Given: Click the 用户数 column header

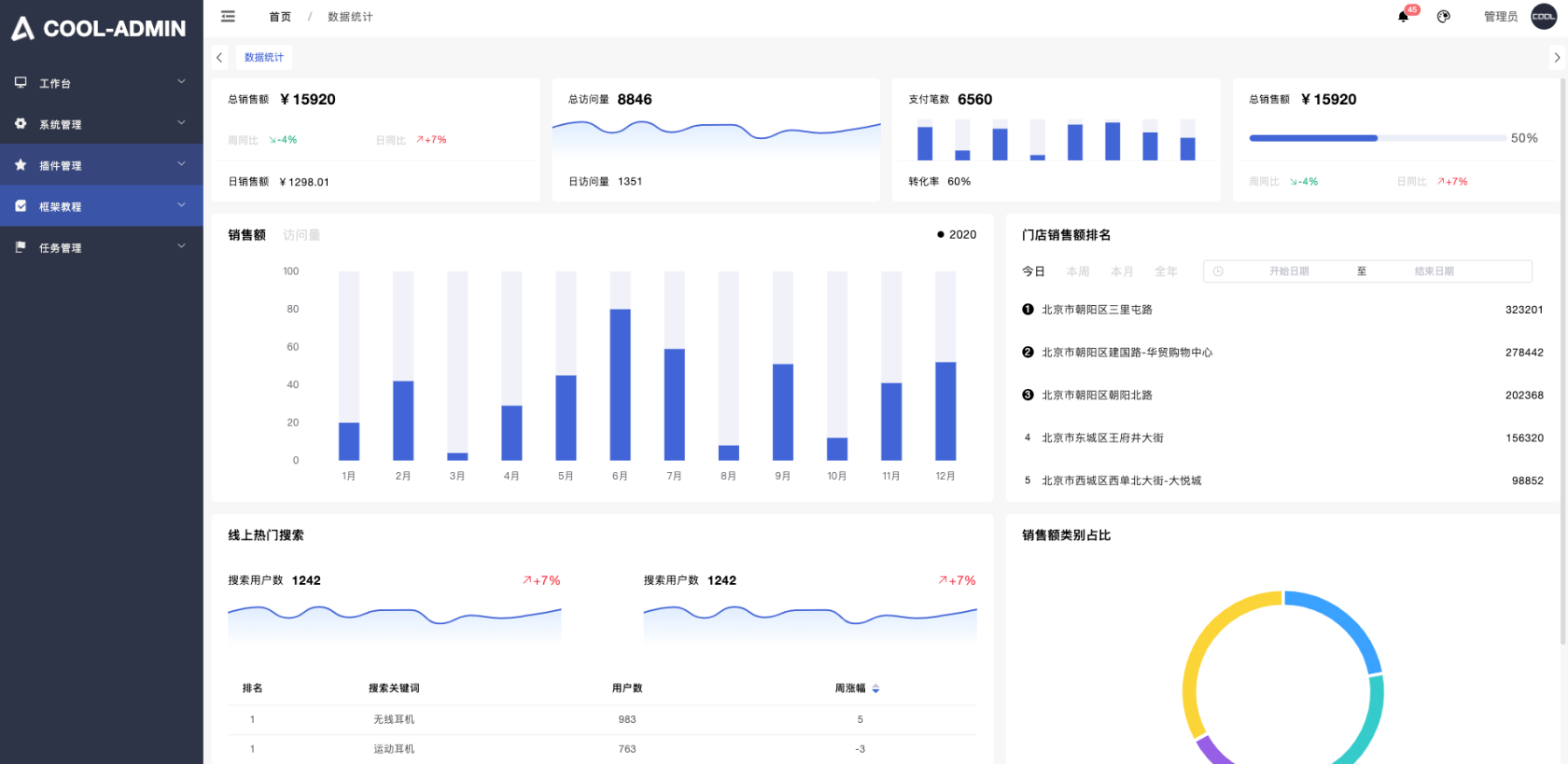Looking at the screenshot, I should point(627,688).
